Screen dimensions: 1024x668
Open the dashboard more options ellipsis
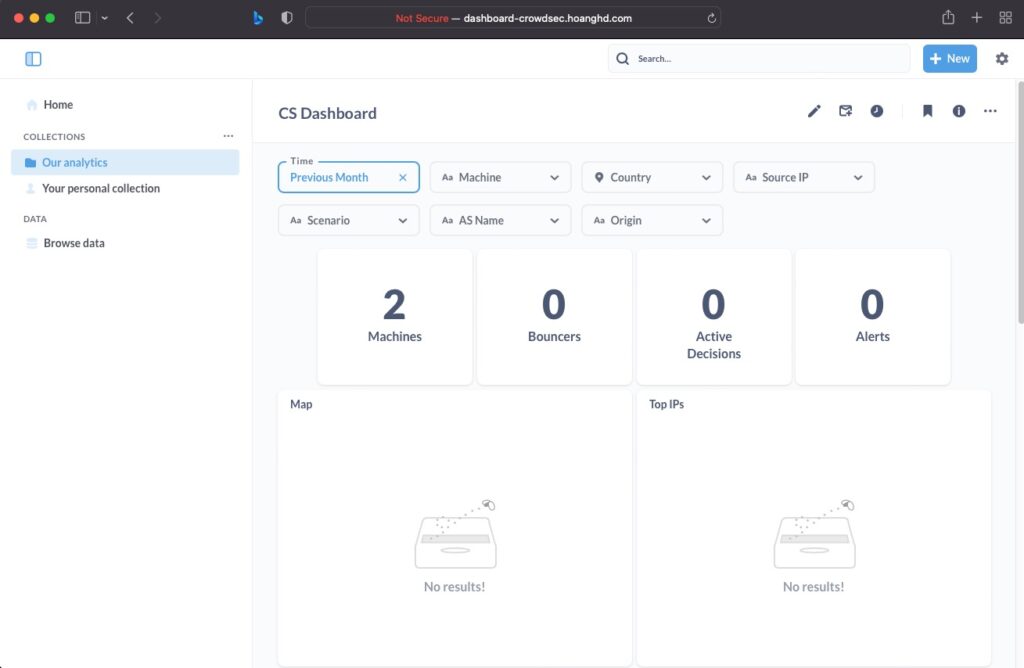(x=990, y=111)
